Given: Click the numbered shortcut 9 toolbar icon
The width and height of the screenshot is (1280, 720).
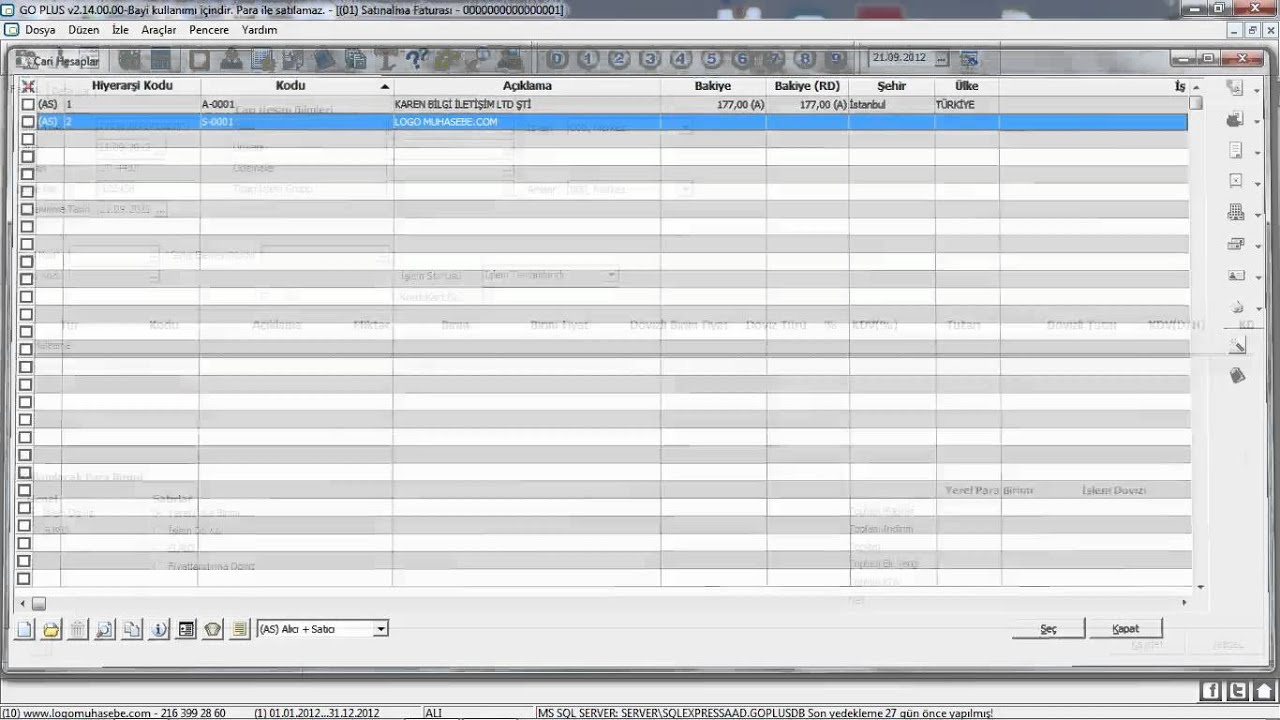Looking at the screenshot, I should point(836,58).
